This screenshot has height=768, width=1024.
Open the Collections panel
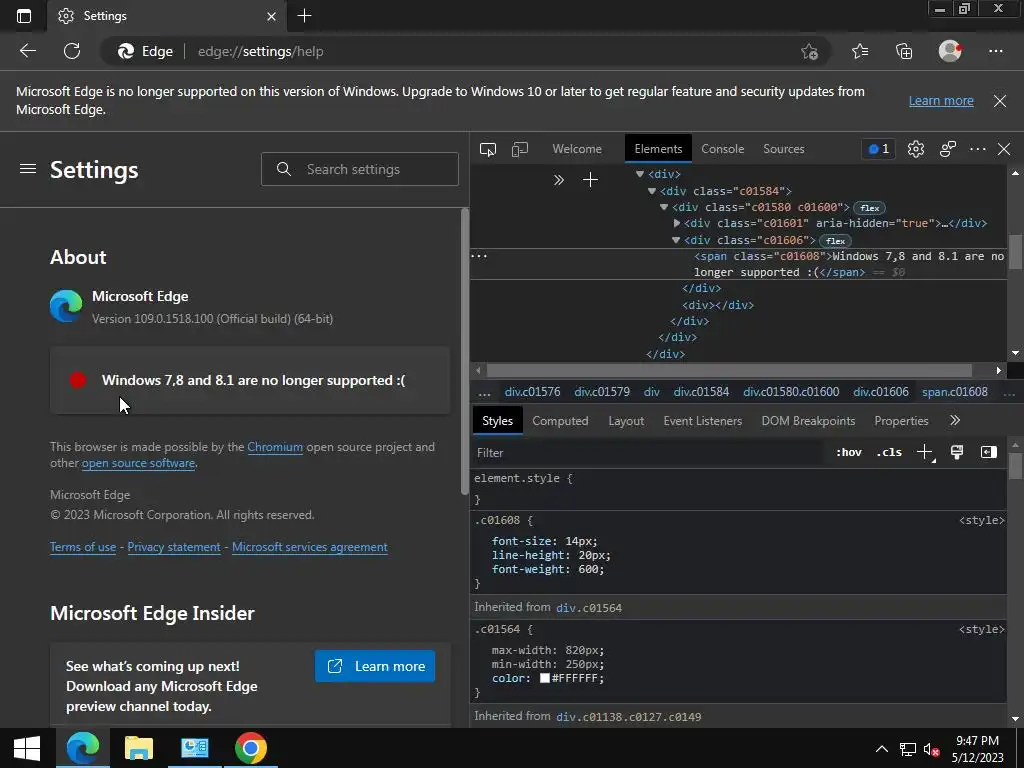coord(904,51)
